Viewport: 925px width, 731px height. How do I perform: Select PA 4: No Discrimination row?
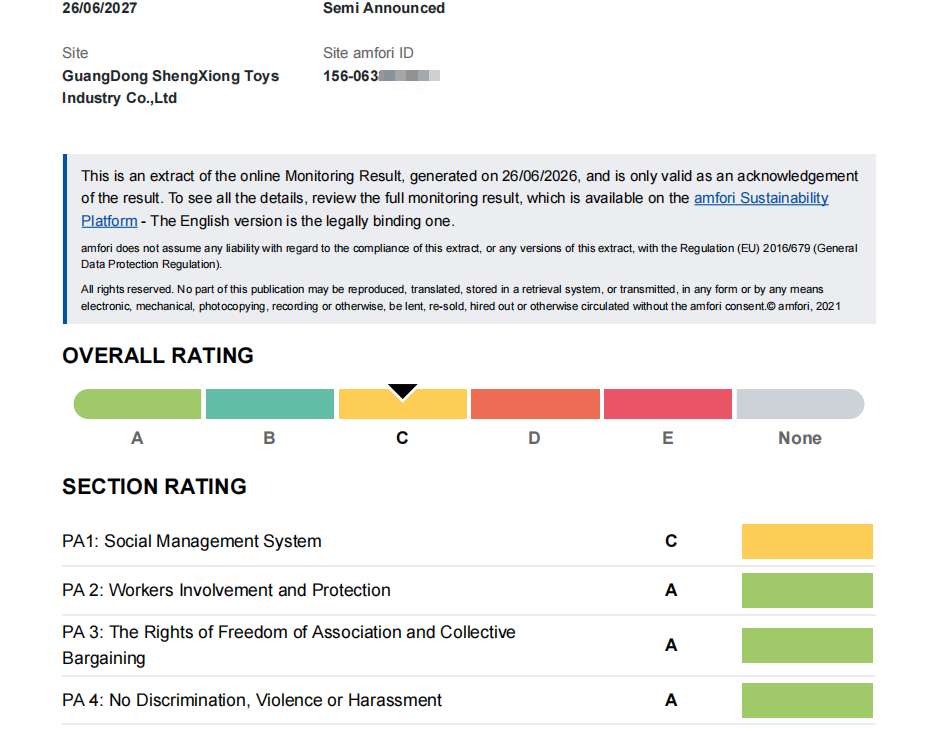468,700
